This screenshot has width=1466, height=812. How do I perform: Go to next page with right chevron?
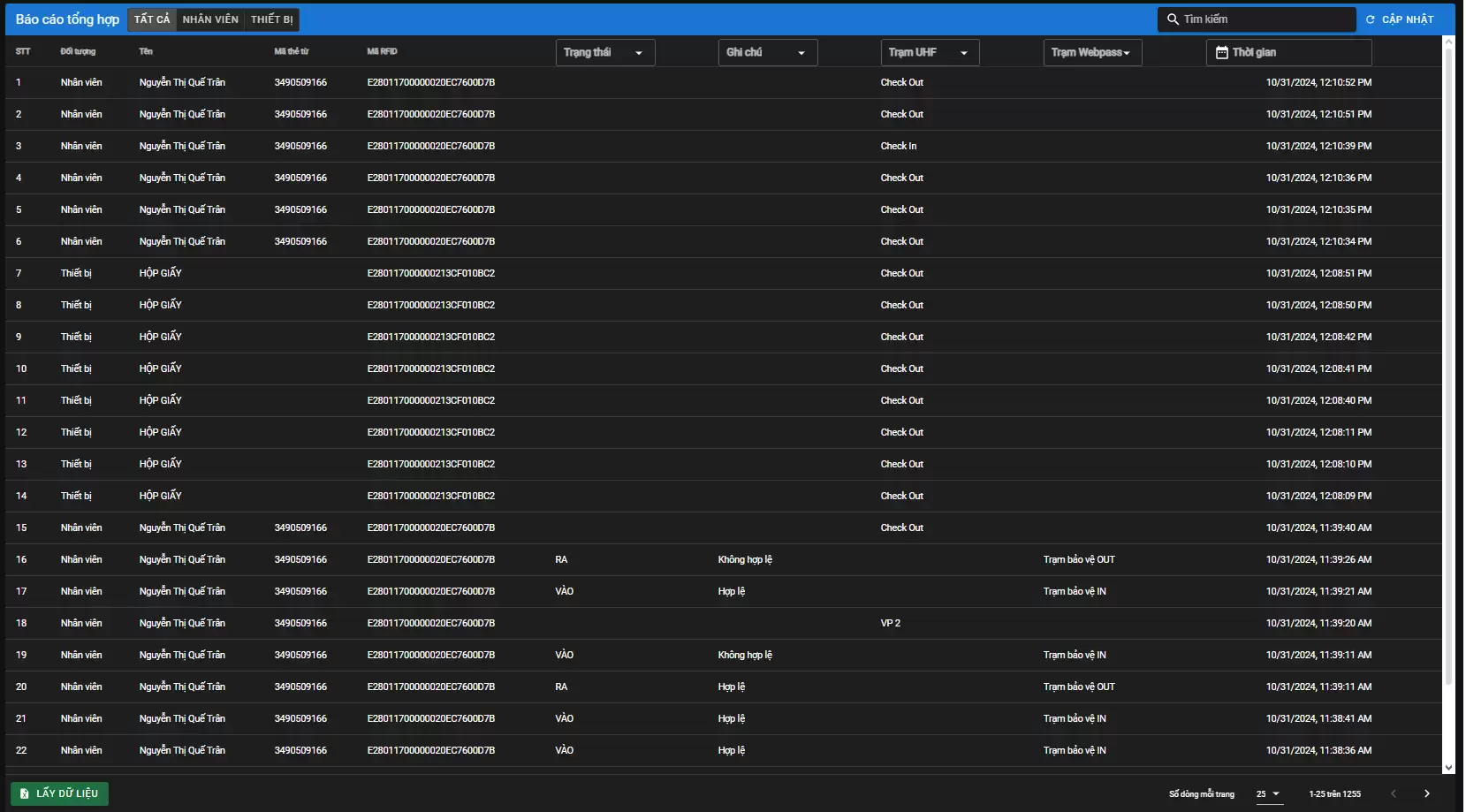[x=1426, y=793]
